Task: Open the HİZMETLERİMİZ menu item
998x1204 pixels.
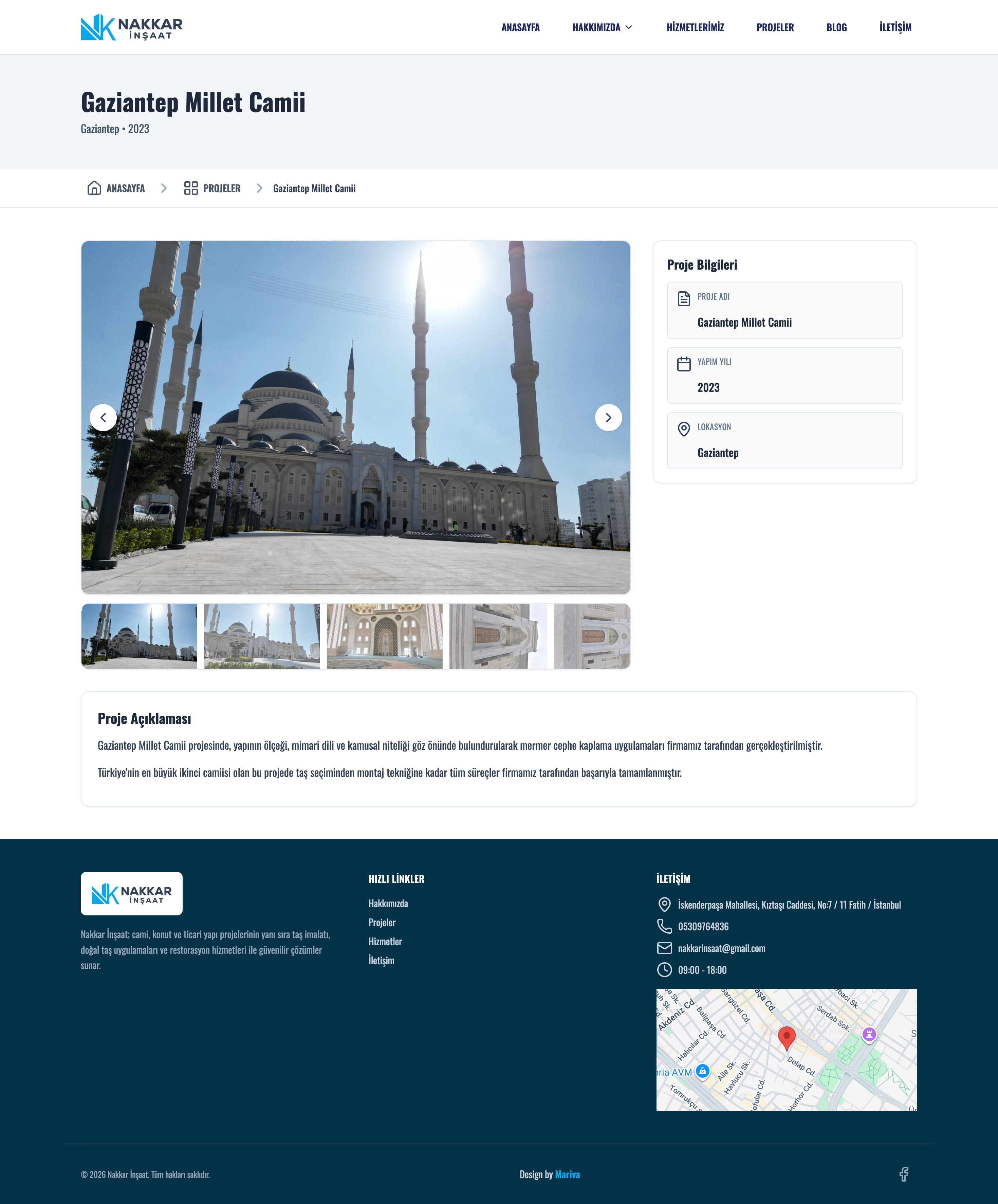Action: pos(695,27)
